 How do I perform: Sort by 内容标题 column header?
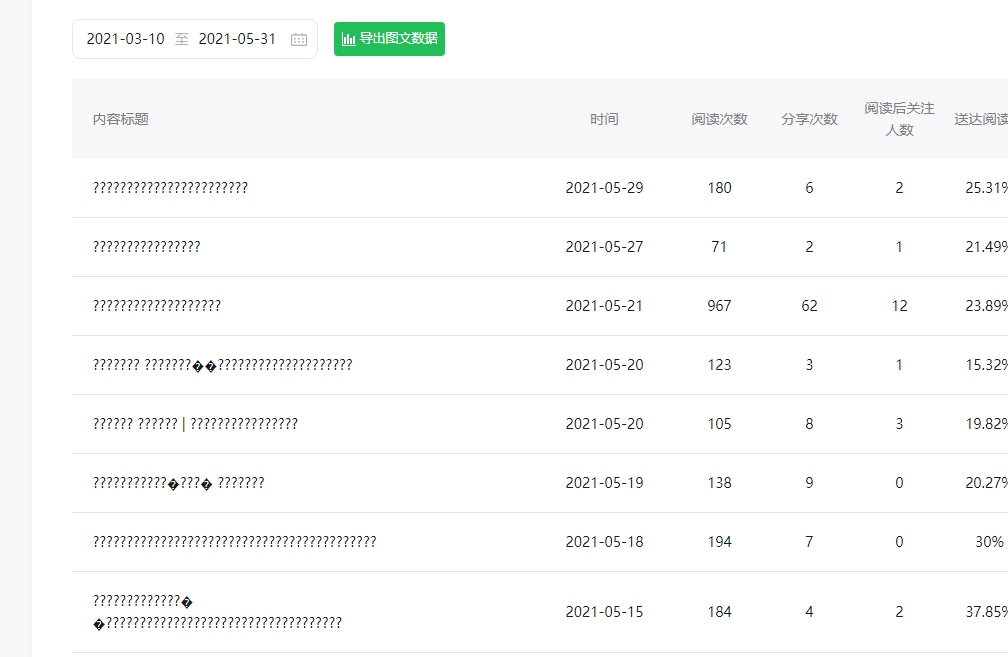[121, 119]
